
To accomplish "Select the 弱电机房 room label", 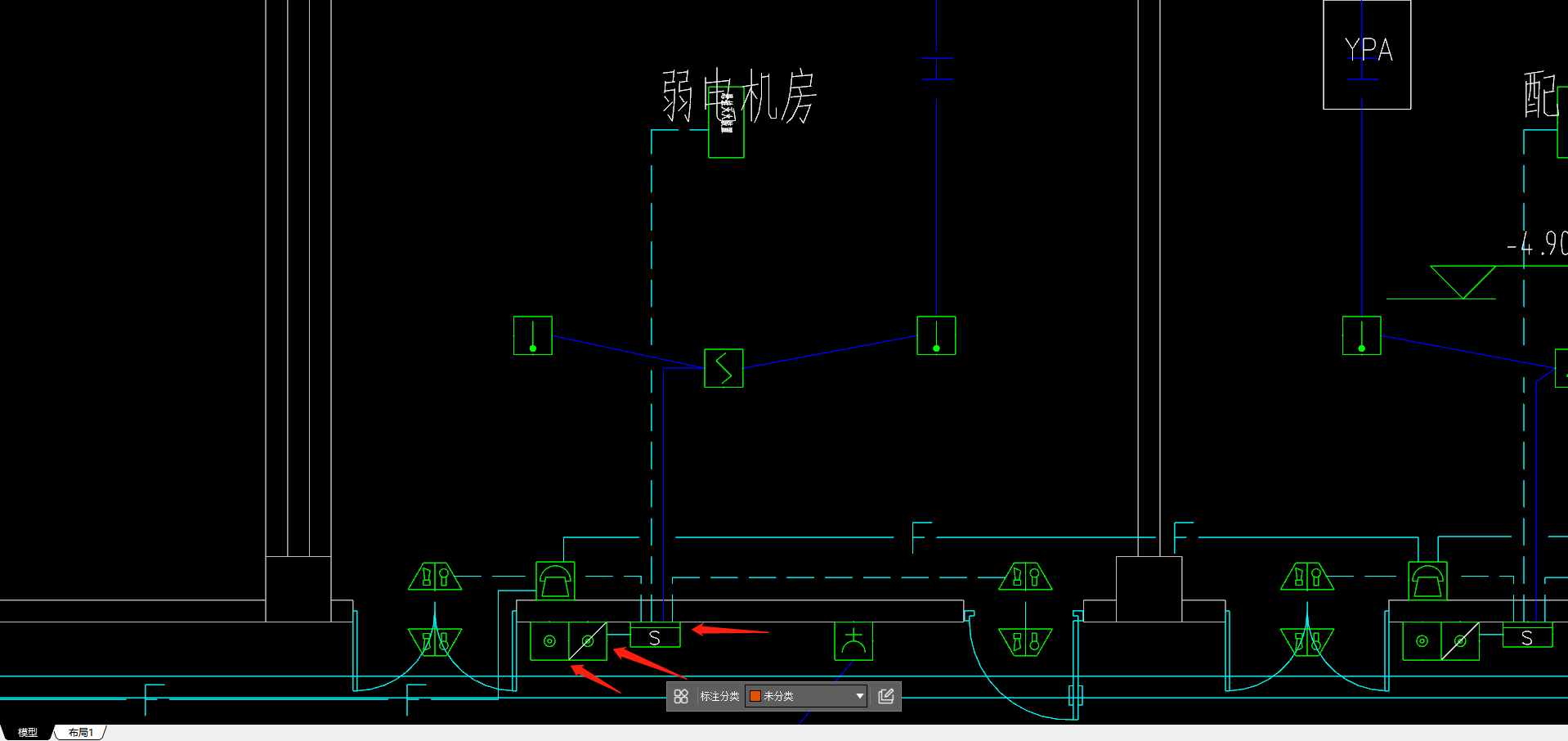I will pyautogui.click(x=739, y=97).
